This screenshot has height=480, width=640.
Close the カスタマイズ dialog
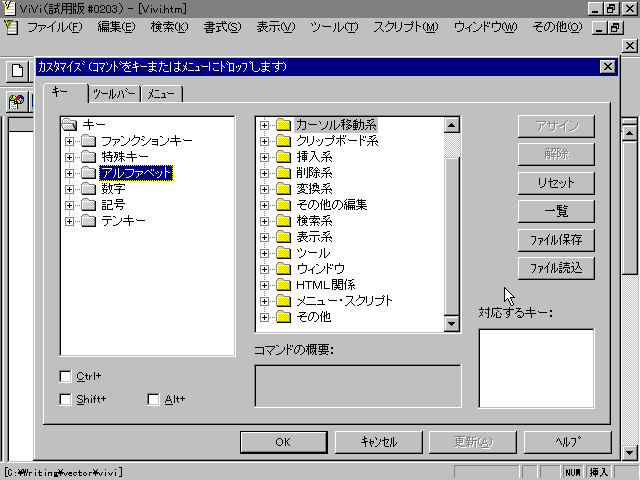[607, 67]
